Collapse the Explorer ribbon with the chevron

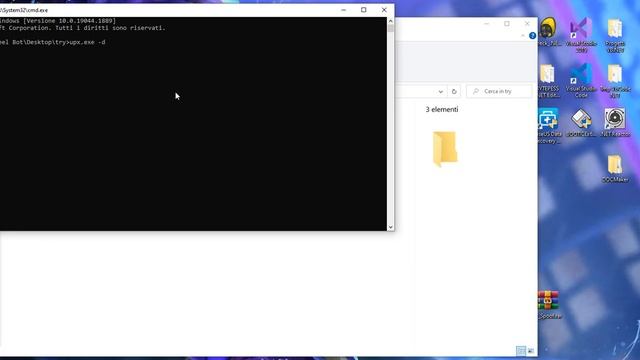[523, 36]
